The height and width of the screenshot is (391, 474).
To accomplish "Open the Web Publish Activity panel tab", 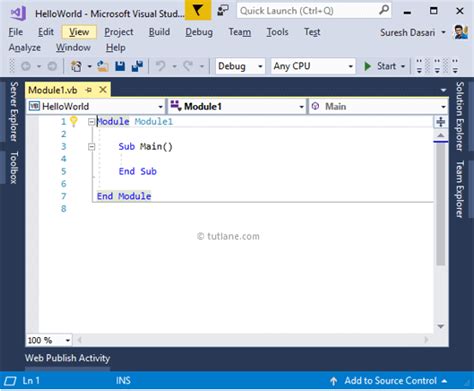I will (67, 358).
